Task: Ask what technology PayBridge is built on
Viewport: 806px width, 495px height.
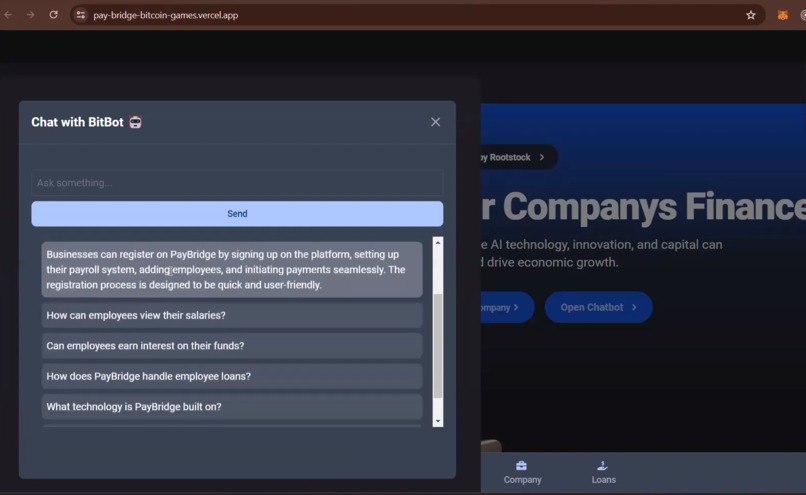Action: pyautogui.click(x=232, y=407)
